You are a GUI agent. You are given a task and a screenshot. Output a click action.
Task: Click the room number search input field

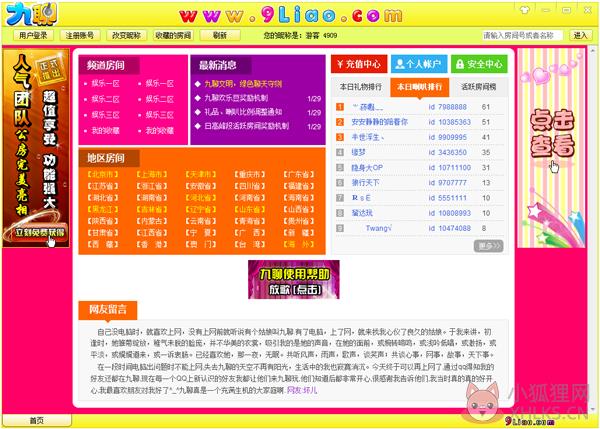click(522, 36)
